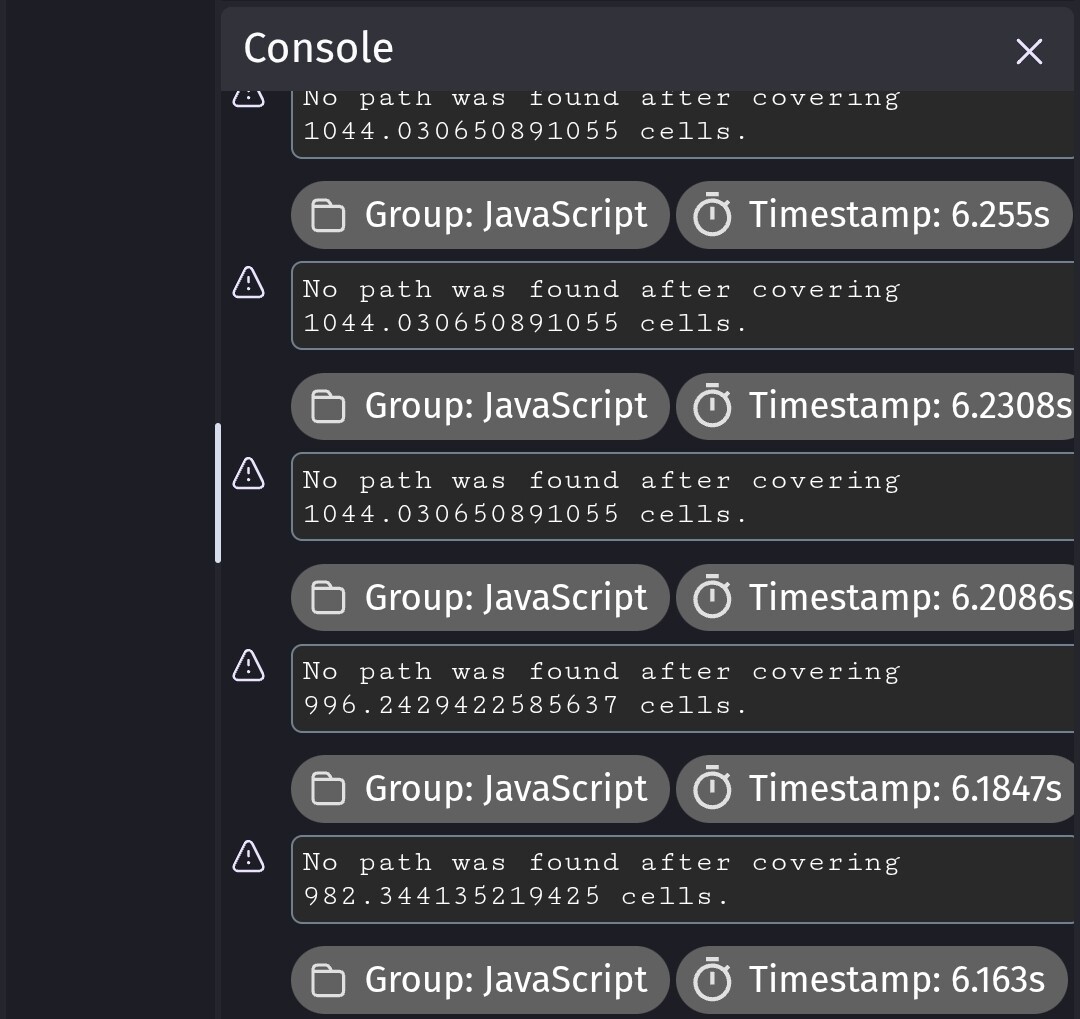Select stopwatch icon in Timestamp 6.2086s chip
1080x1019 pixels.
712,598
